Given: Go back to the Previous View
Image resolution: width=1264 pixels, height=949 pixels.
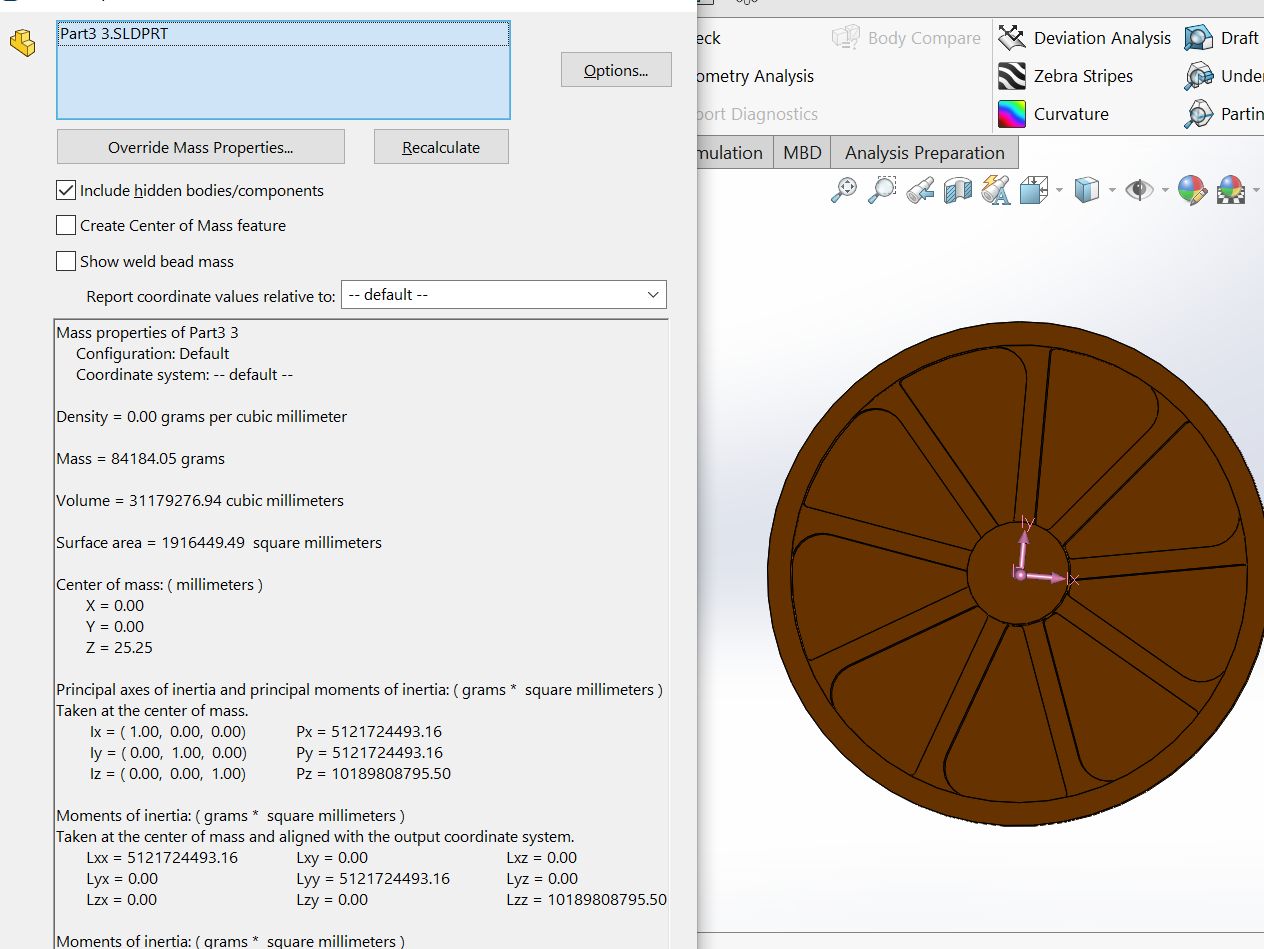Looking at the screenshot, I should pos(920,189).
